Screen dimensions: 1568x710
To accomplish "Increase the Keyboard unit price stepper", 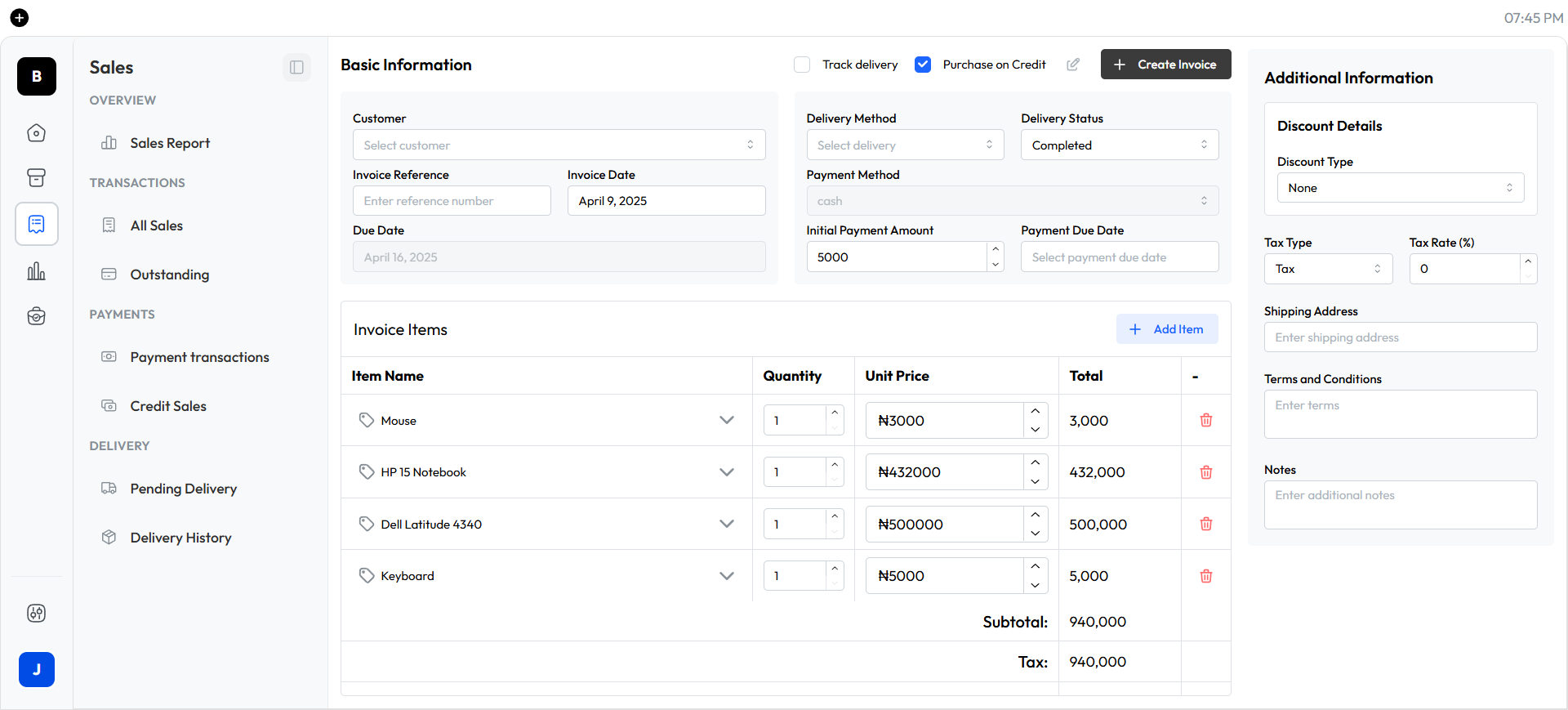I will tap(1036, 566).
